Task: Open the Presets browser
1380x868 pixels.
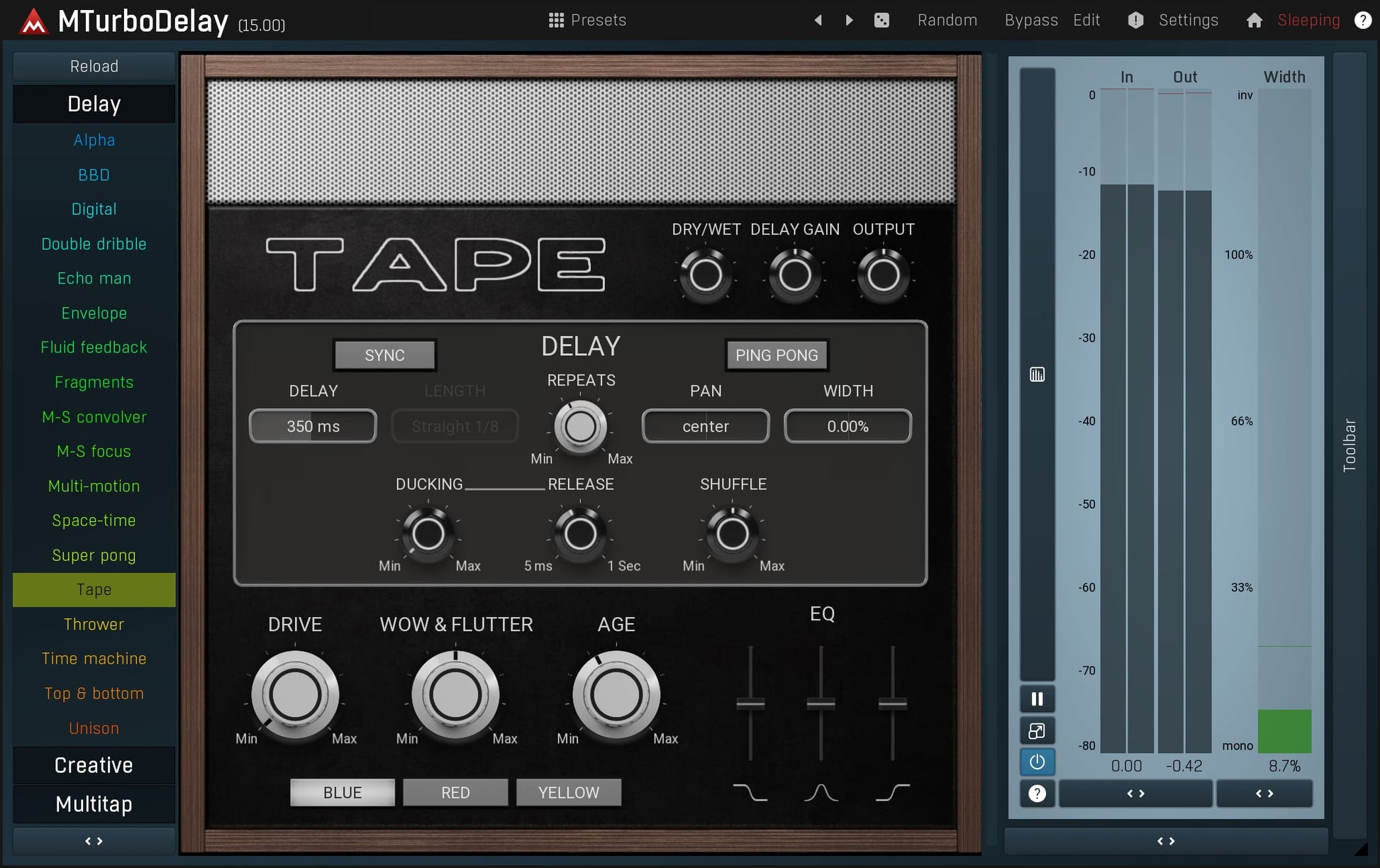Action: [x=588, y=20]
